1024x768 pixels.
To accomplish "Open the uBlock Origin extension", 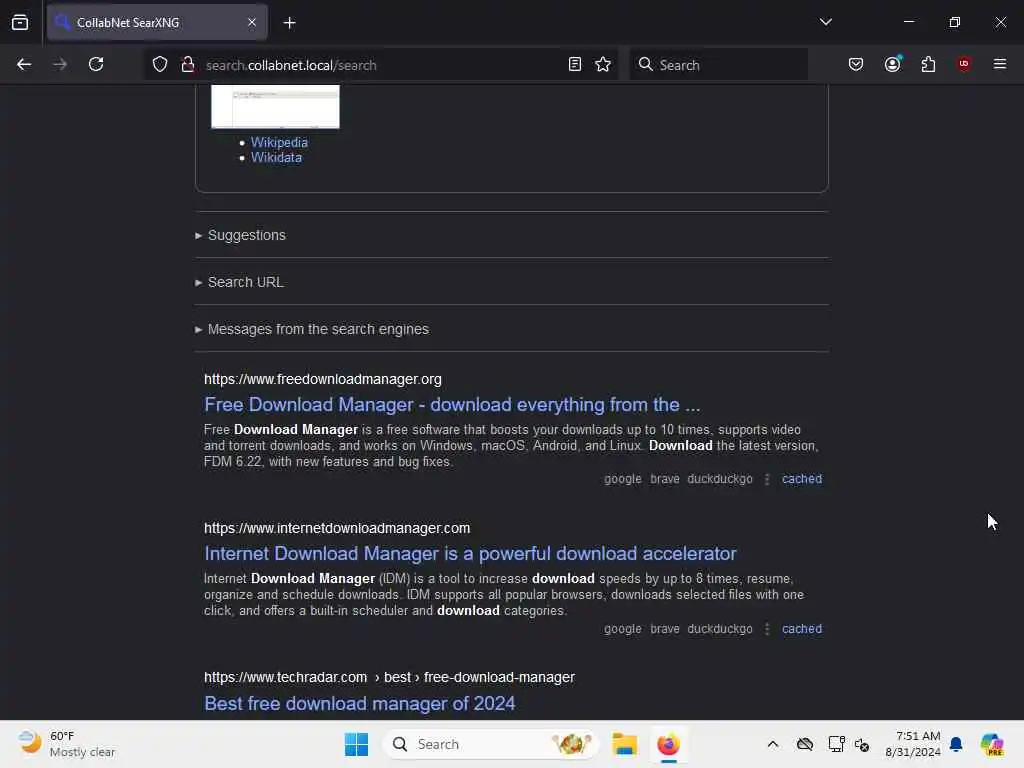I will [964, 64].
